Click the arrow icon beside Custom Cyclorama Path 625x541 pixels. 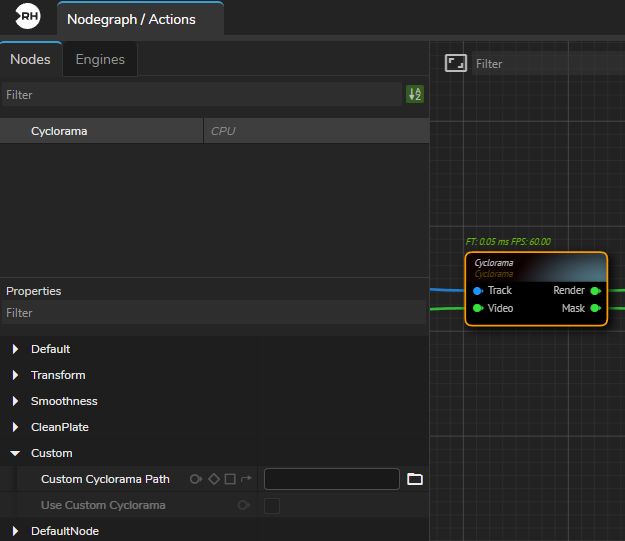(x=246, y=479)
